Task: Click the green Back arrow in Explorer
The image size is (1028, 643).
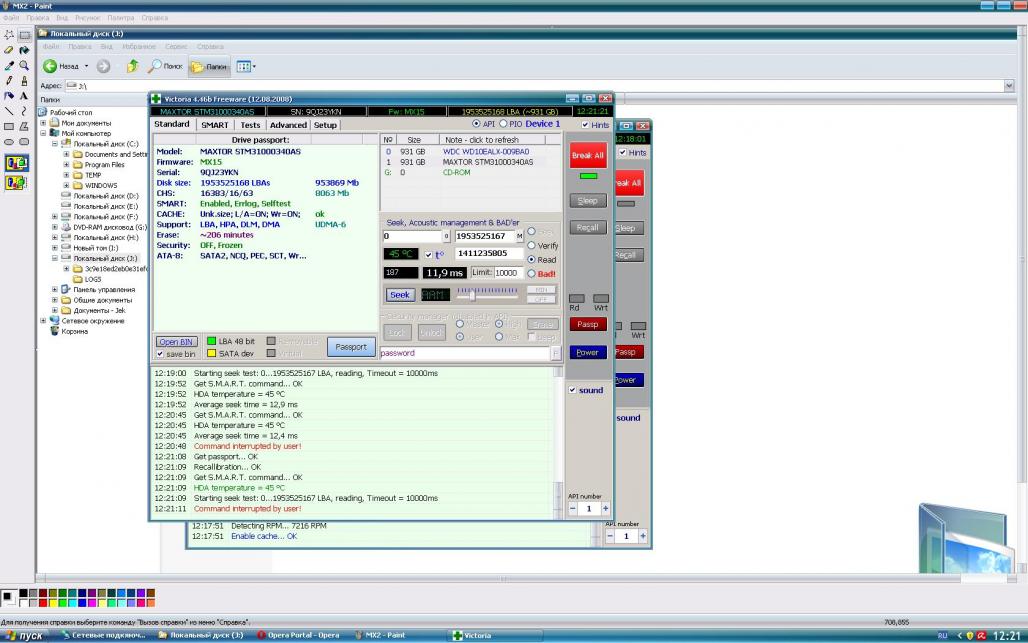Action: [x=50, y=66]
